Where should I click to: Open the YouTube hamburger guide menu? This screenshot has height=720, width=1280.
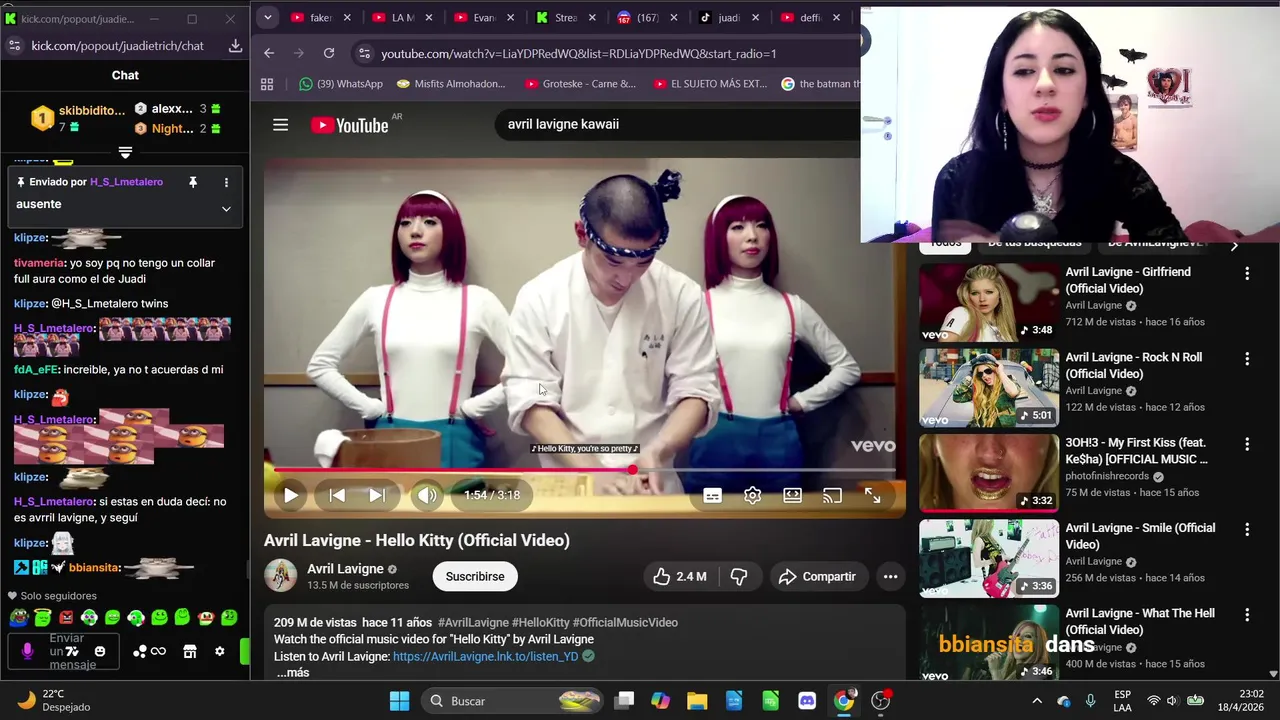280,125
